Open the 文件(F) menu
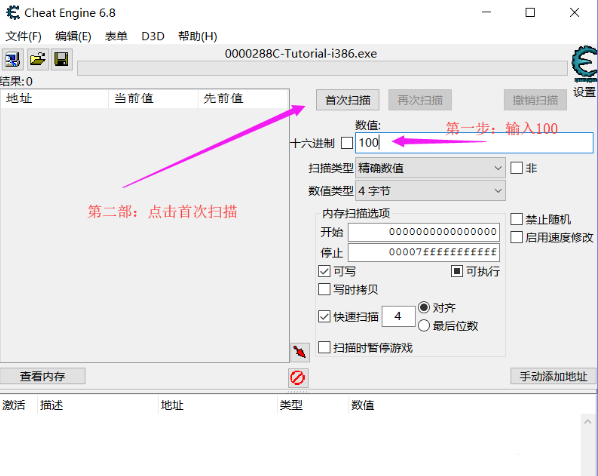Viewport: 598px width, 476px height. [x=23, y=36]
